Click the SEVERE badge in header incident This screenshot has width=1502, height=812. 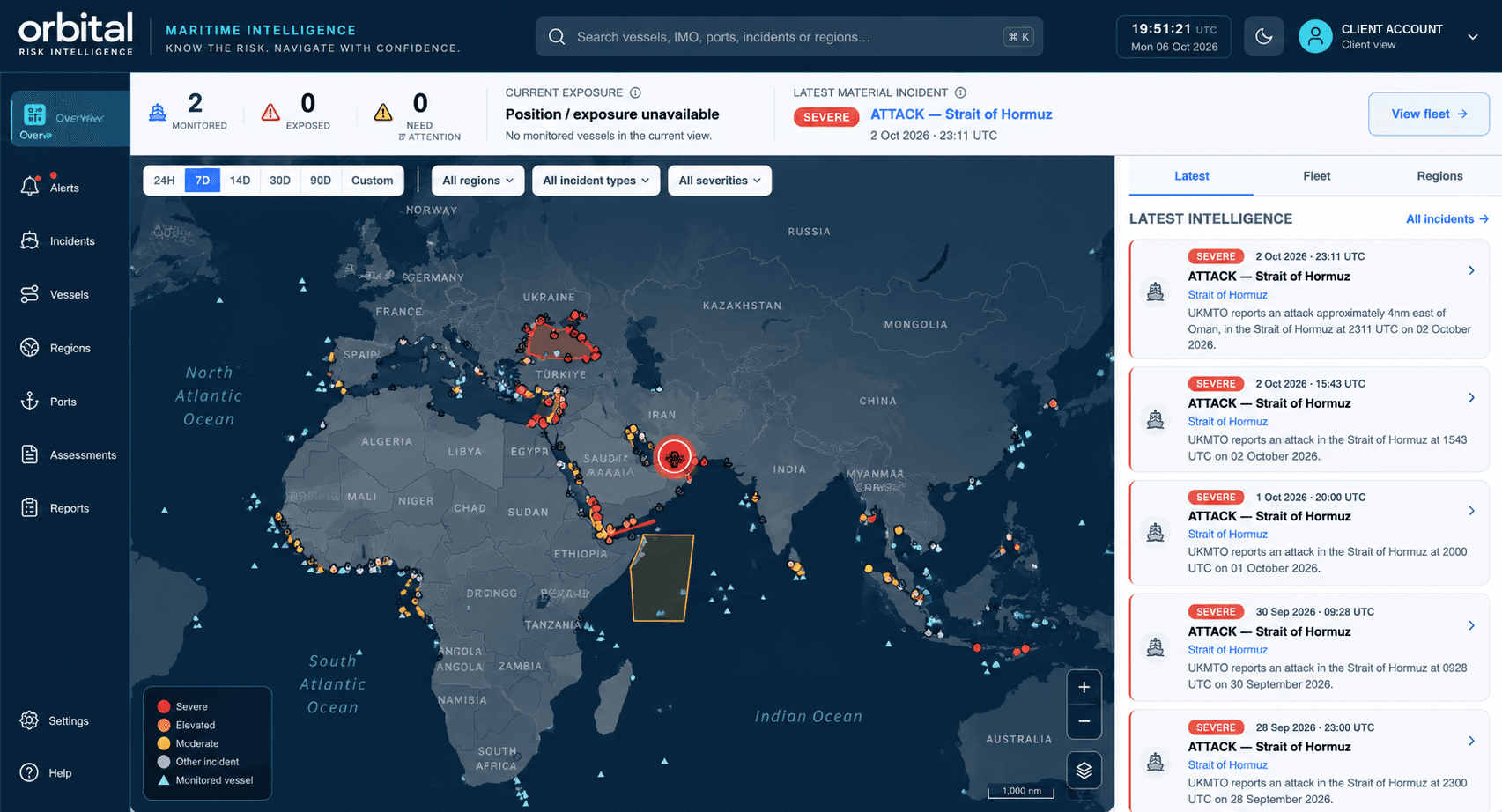[x=825, y=116]
